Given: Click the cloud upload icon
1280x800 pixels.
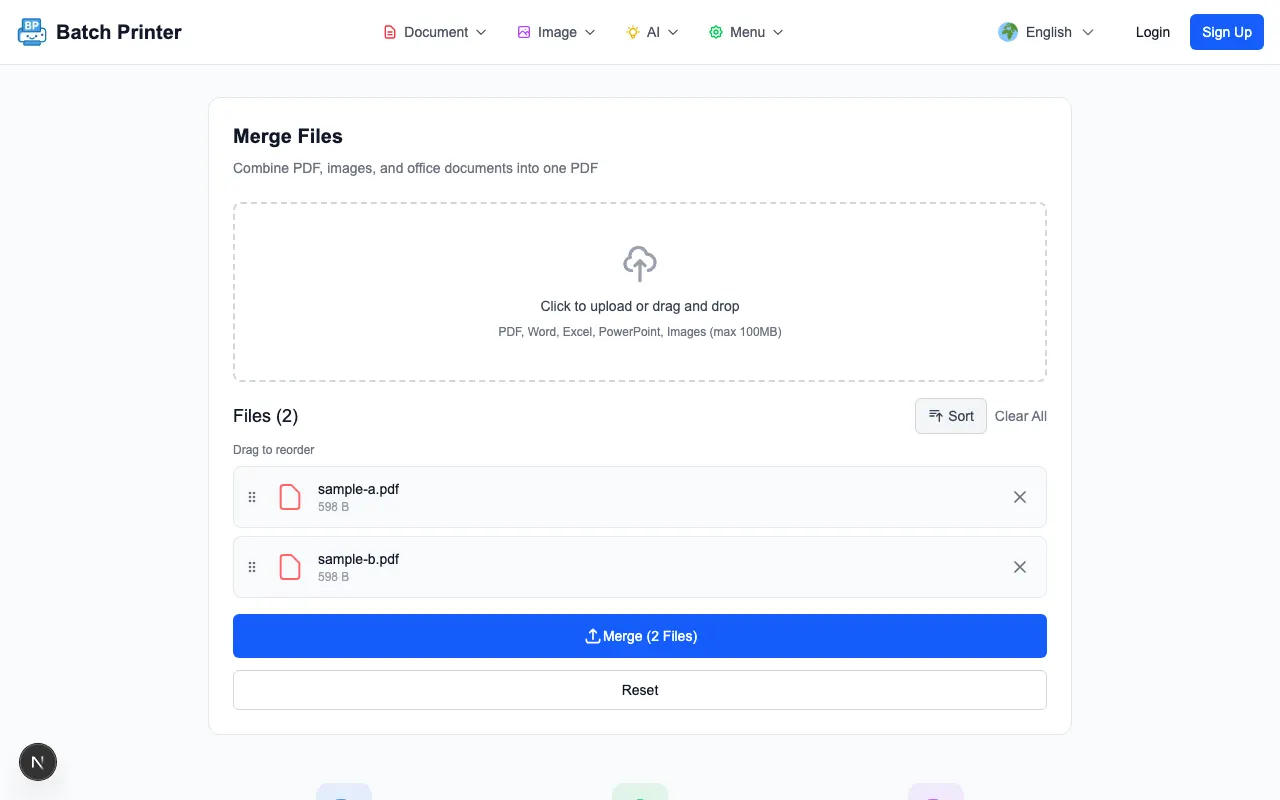Looking at the screenshot, I should pyautogui.click(x=640, y=264).
